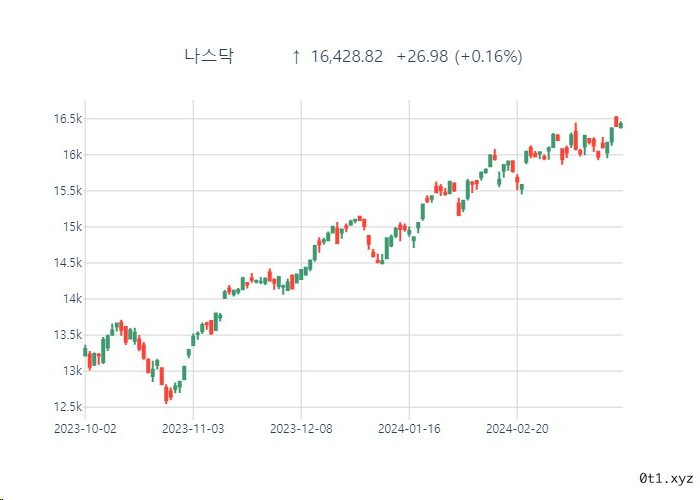700x500 pixels.
Task: Click the 13k y-axis label
Action: click(72, 371)
